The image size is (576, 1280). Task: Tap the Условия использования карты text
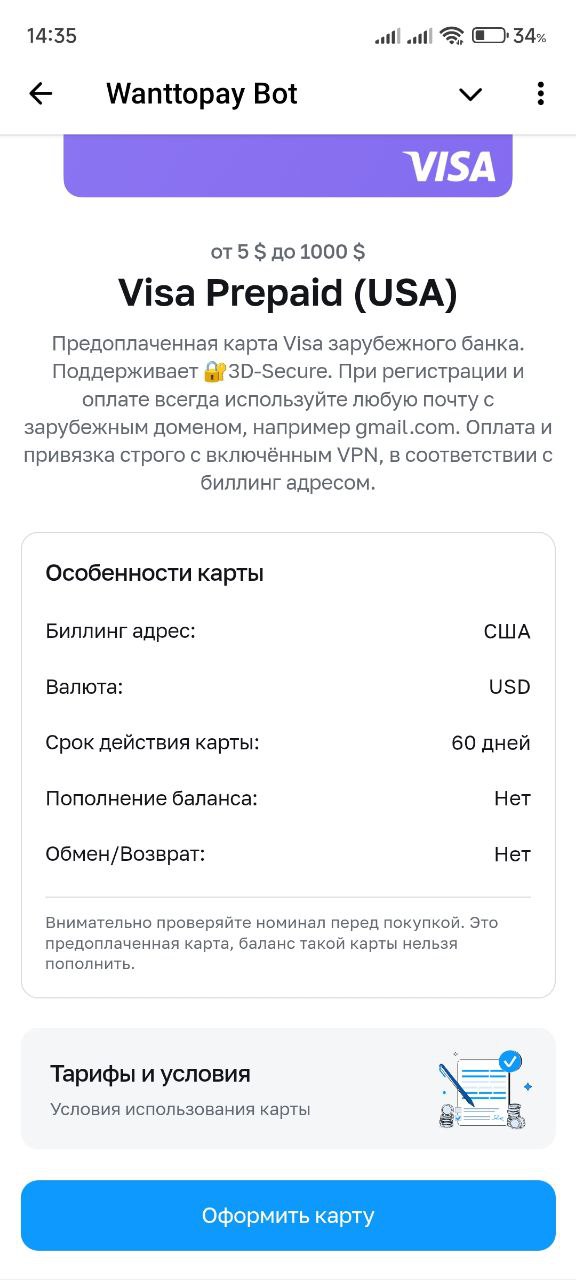click(180, 1109)
